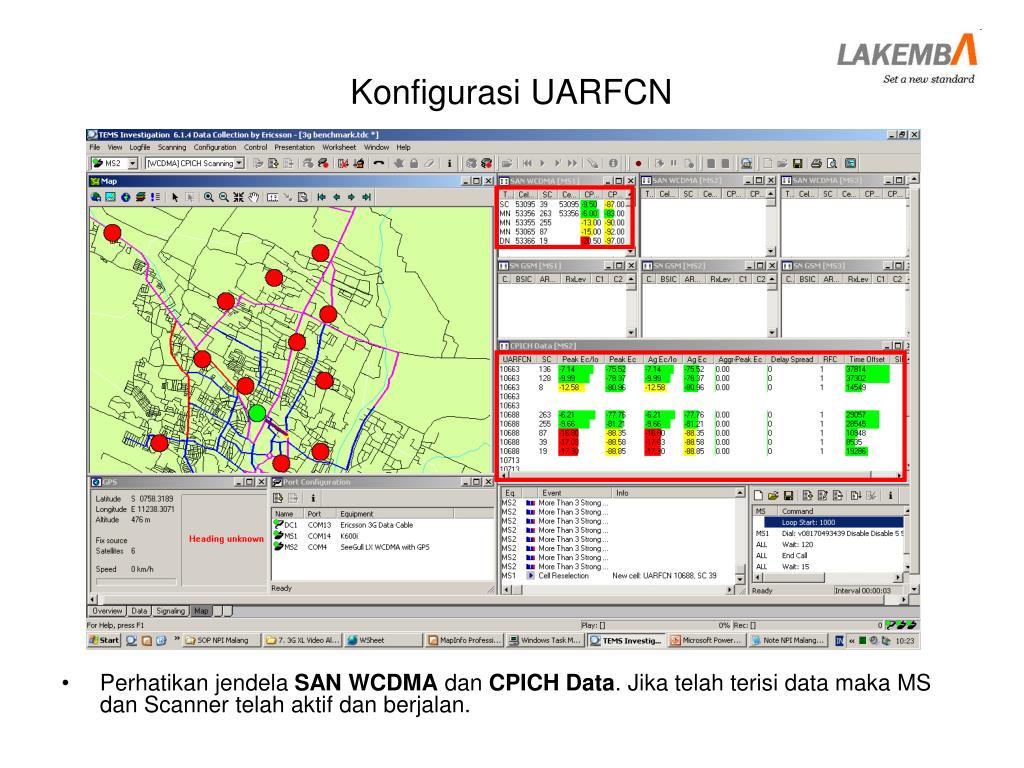The width and height of the screenshot is (1024, 768).
Task: Click the Map globe icon
Action: tap(125, 197)
